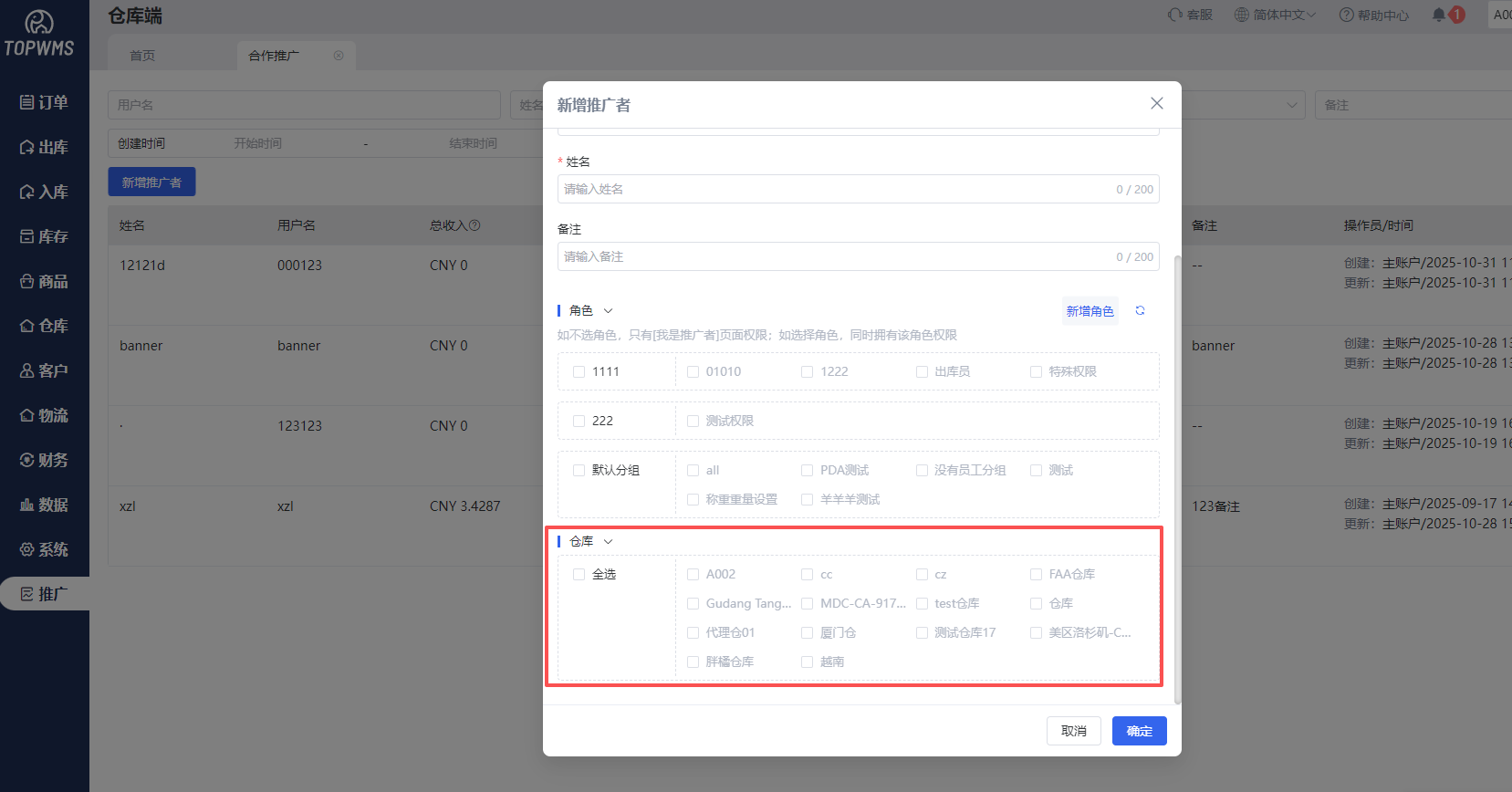Viewport: 1512px width, 792px height.
Task: Open the 数据 data sidebar icon
Action: (27, 505)
